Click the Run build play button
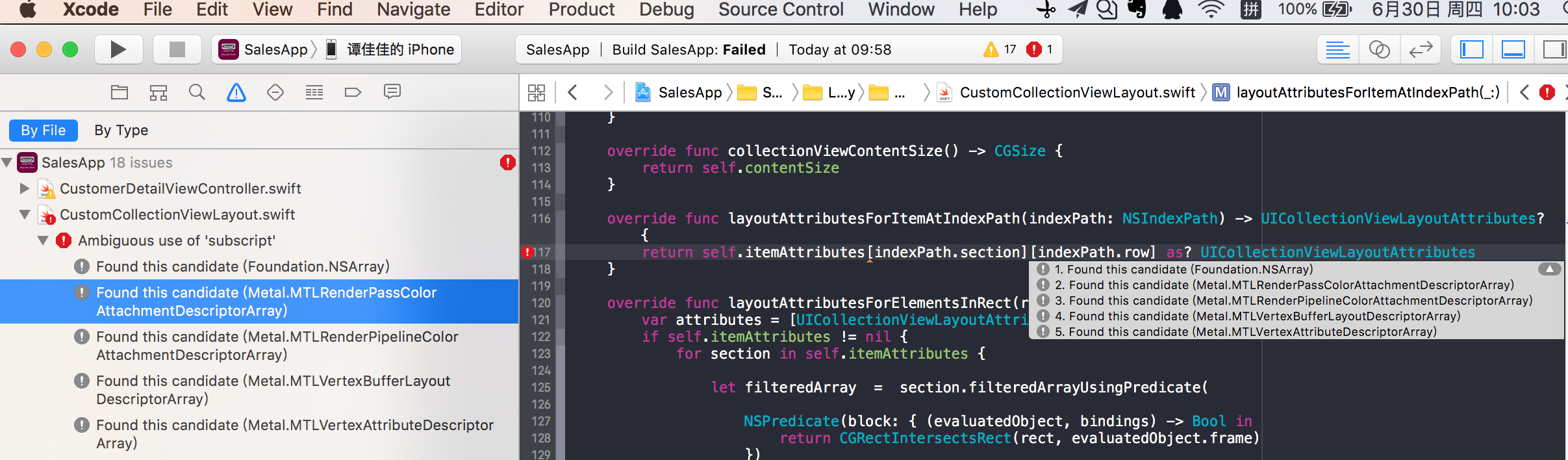1568x460 pixels. point(118,49)
